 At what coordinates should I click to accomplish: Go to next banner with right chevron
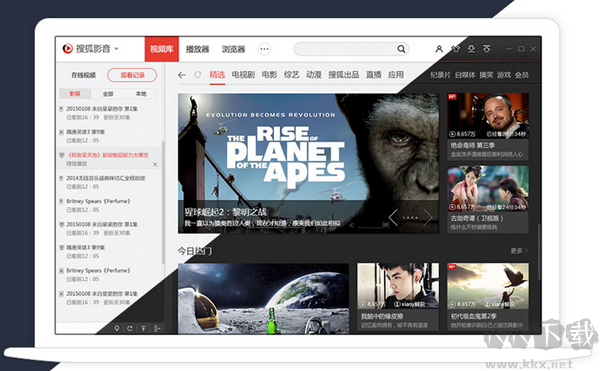pos(428,218)
